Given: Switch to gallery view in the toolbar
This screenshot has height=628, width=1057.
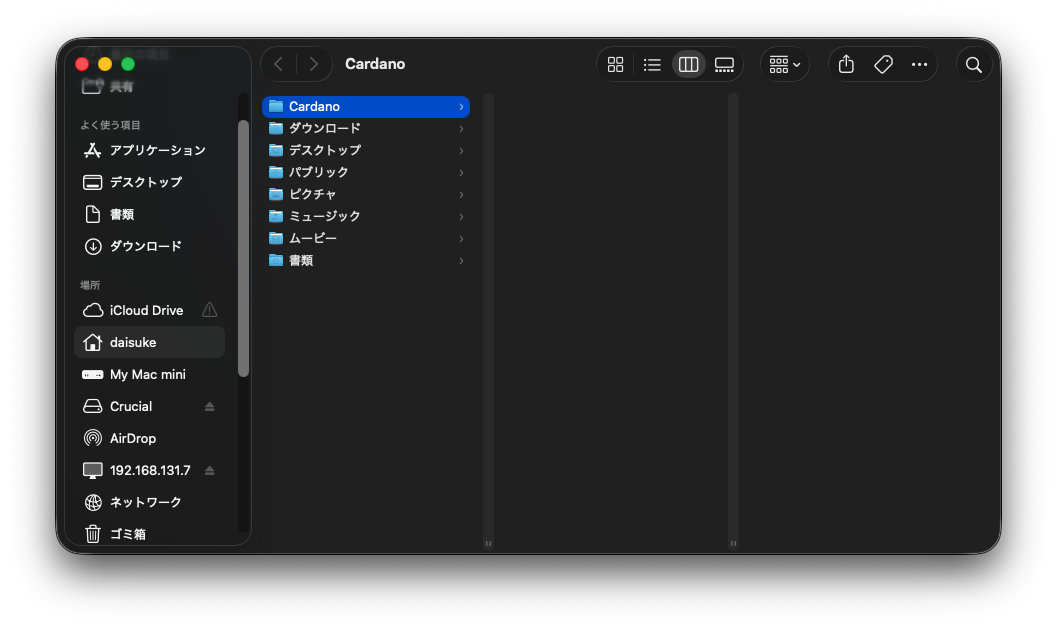Looking at the screenshot, I should 724,64.
